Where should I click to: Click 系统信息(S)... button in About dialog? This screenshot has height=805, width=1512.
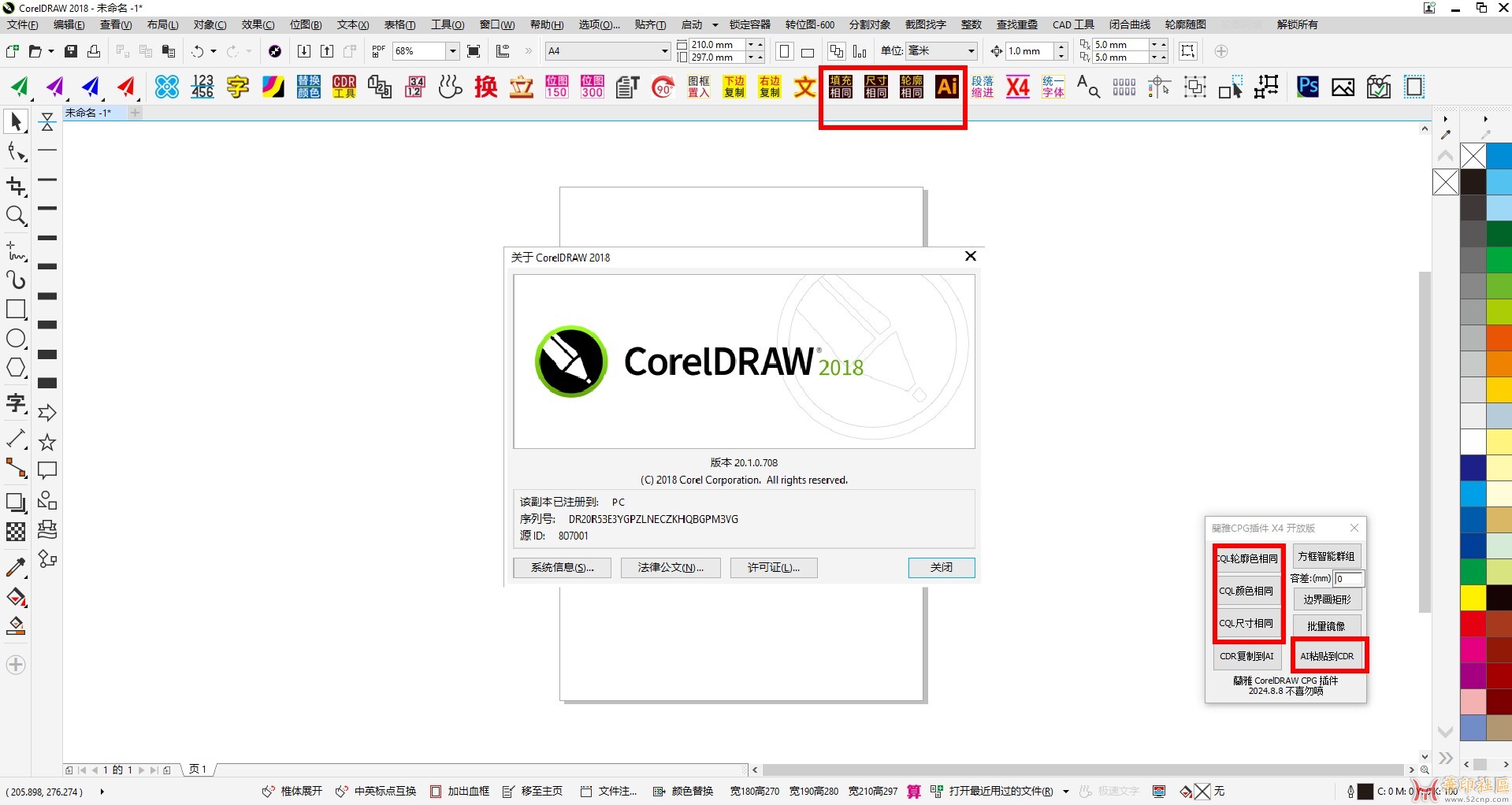click(562, 568)
